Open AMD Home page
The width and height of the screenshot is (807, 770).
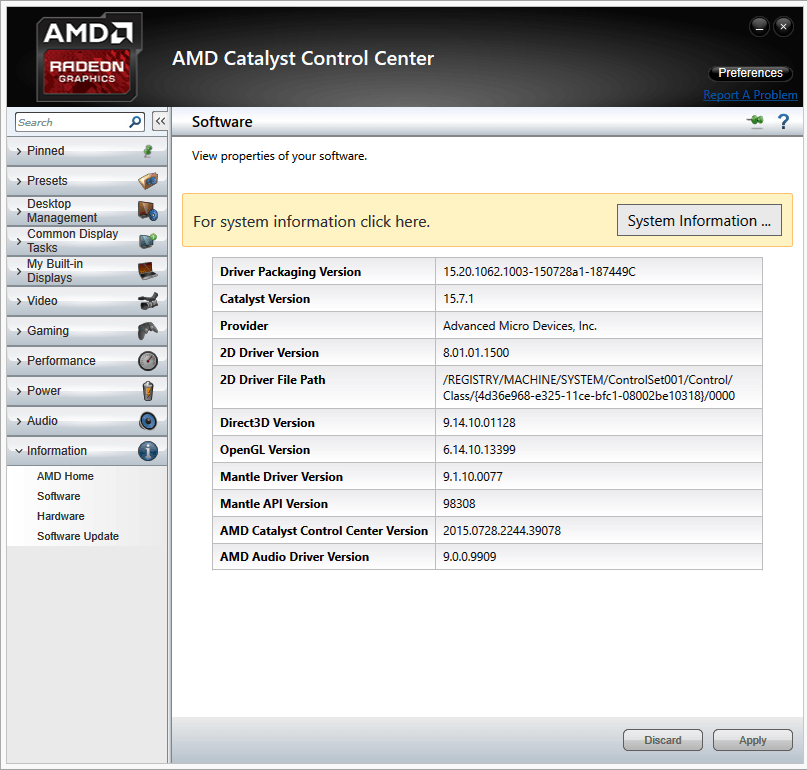click(x=65, y=476)
